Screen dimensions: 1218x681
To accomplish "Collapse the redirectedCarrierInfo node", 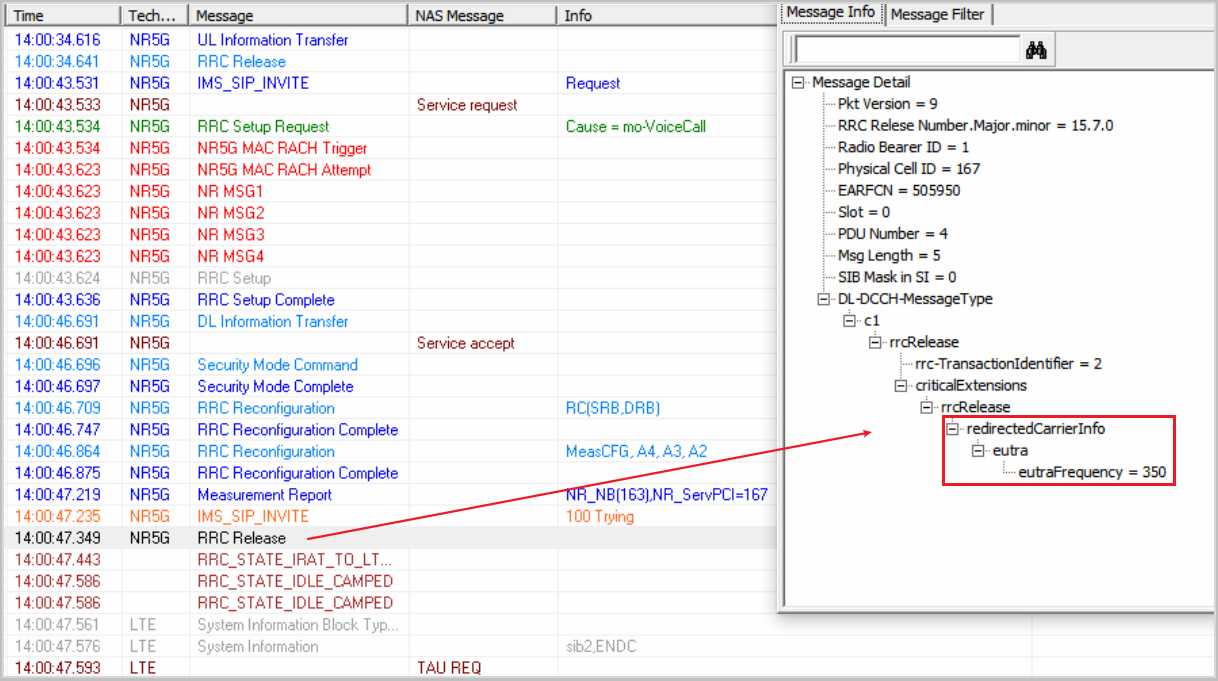I will coord(953,429).
